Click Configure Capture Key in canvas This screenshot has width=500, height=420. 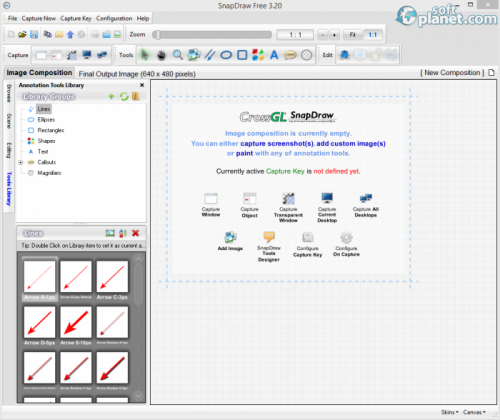[x=307, y=244]
